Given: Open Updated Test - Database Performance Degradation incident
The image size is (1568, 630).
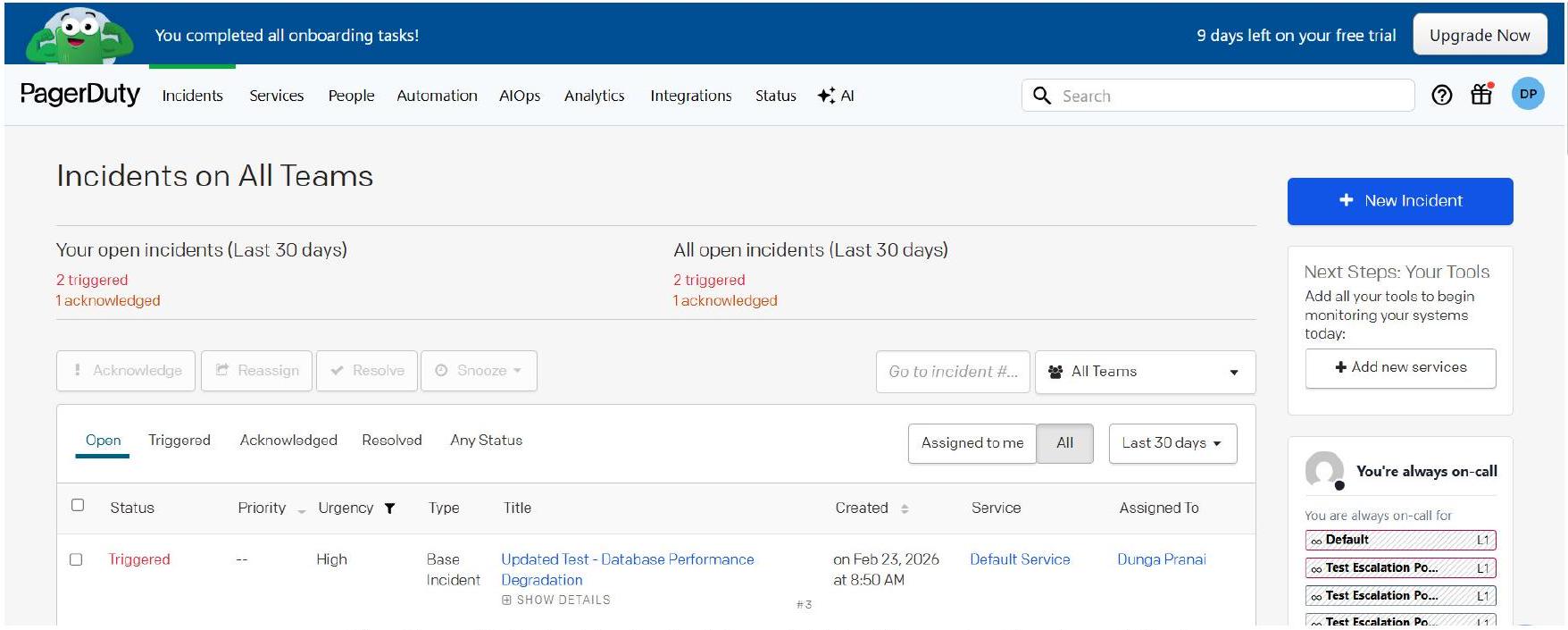Looking at the screenshot, I should click(627, 569).
